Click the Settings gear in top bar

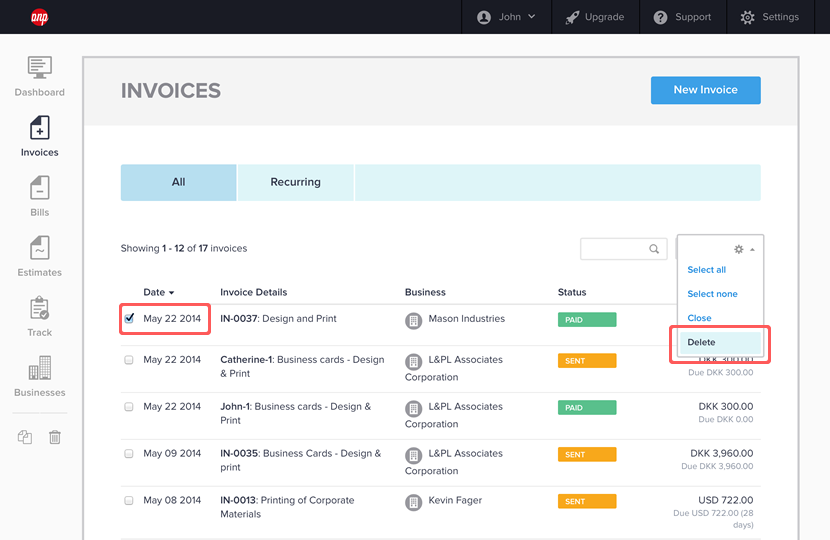tap(747, 17)
